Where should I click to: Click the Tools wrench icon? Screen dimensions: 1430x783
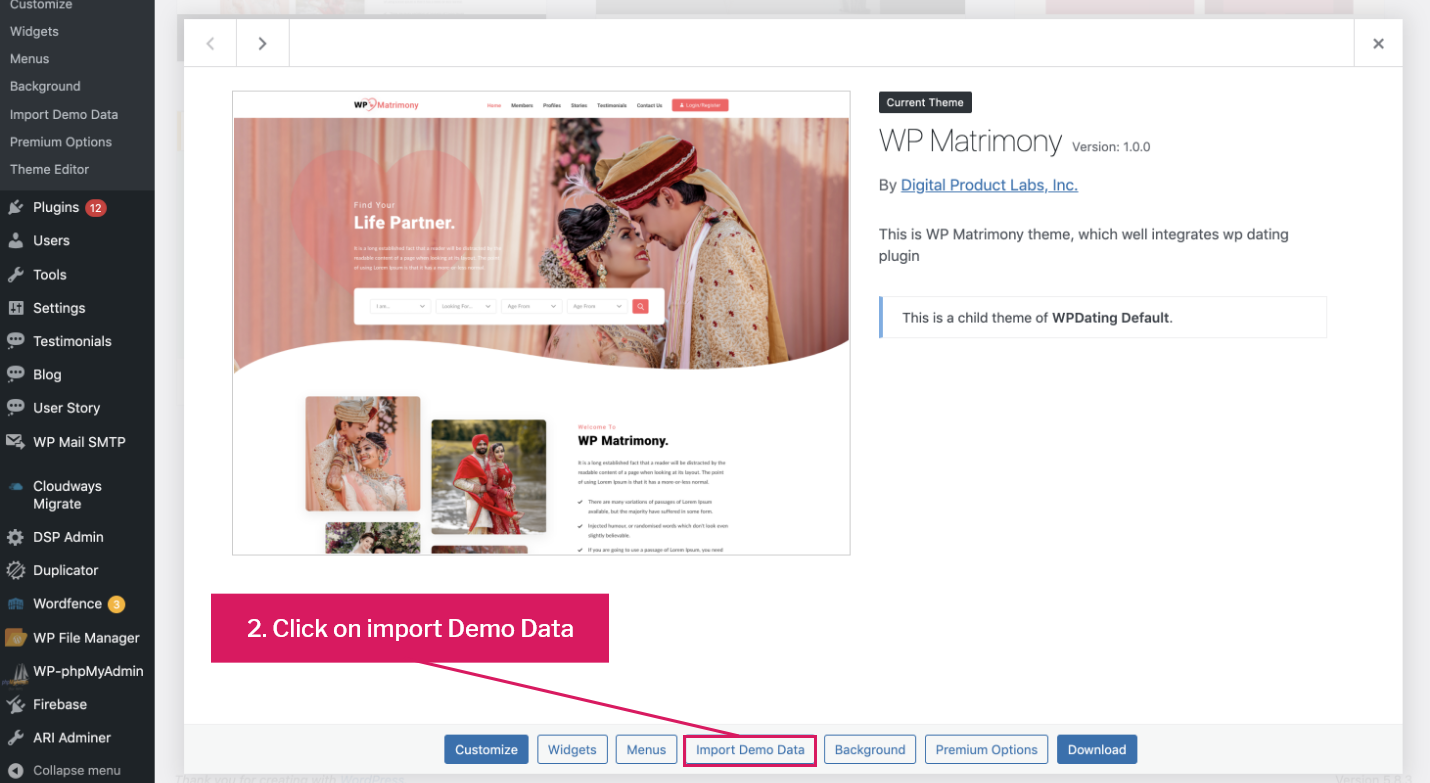pos(15,275)
